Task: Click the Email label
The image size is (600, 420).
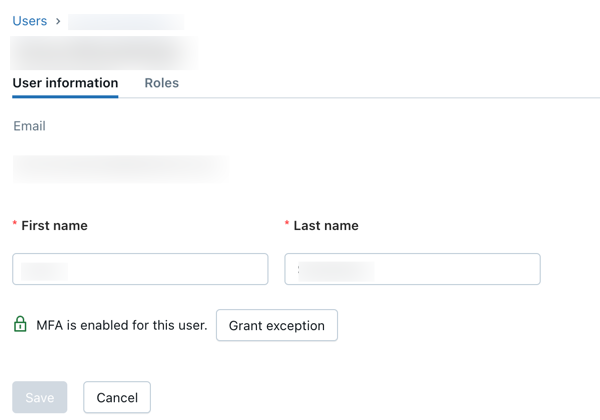Action: tap(29, 126)
